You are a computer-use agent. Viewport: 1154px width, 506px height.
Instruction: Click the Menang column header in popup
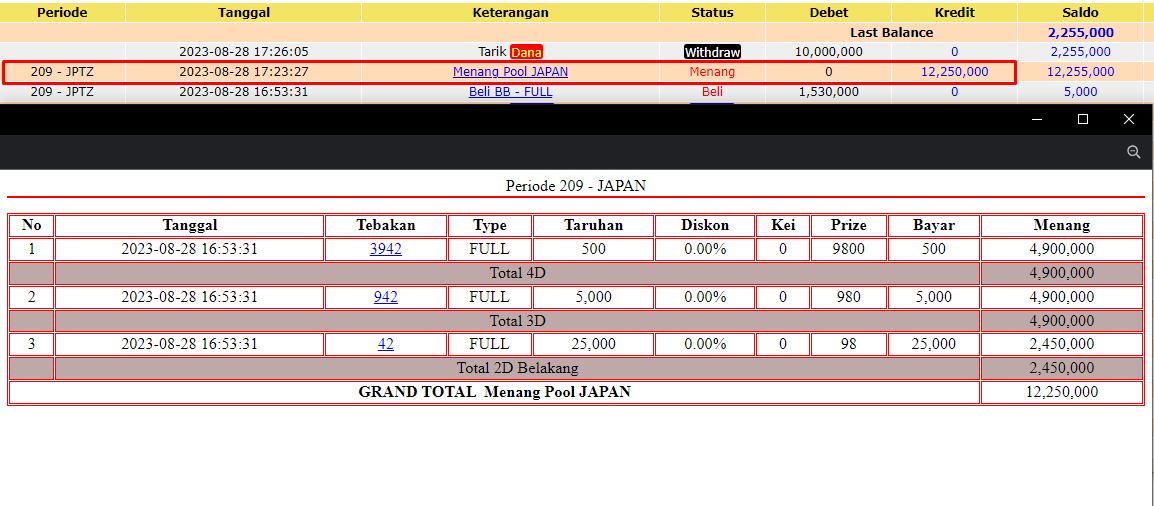pos(1062,225)
